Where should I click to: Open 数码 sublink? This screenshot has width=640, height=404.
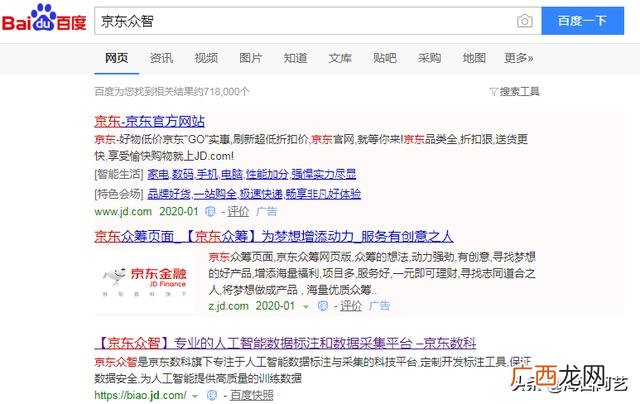[x=182, y=175]
